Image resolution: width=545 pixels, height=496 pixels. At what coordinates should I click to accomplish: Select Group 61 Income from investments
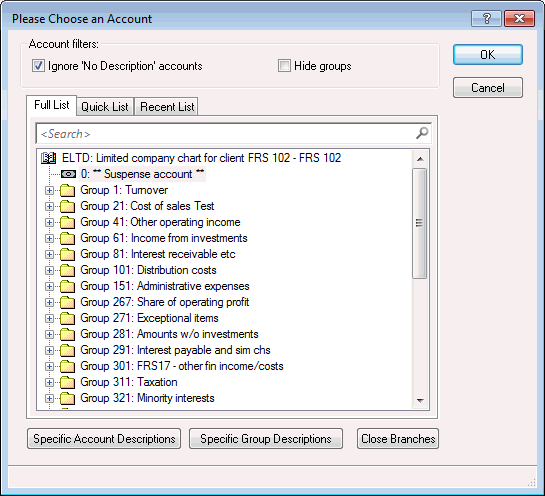click(164, 238)
